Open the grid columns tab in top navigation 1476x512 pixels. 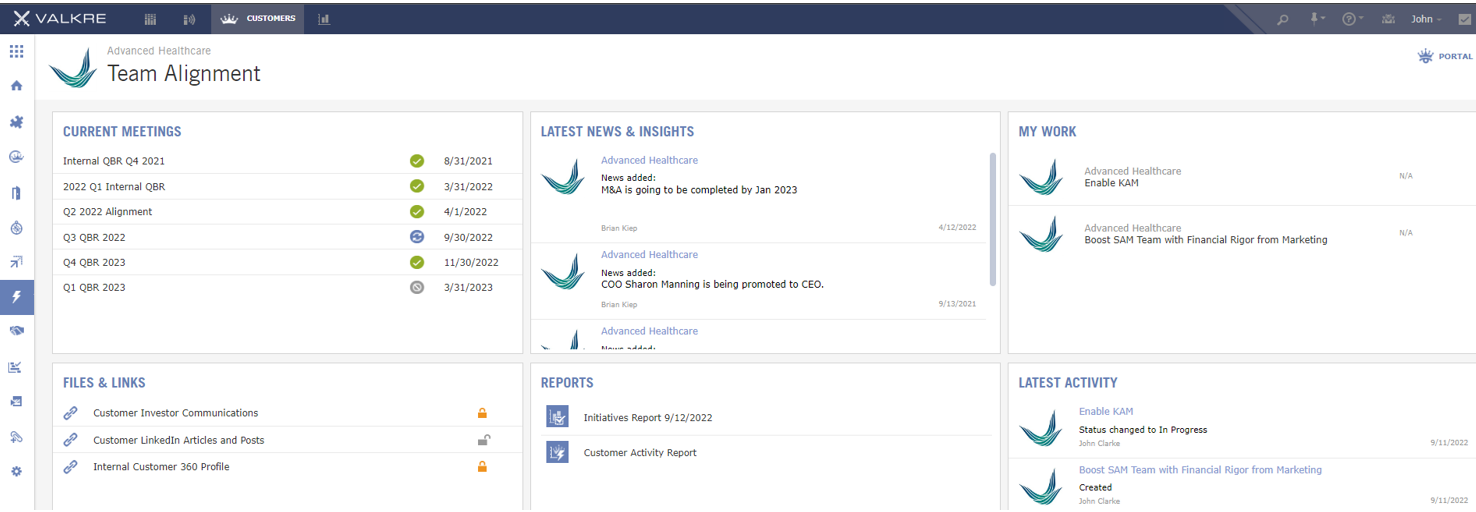151,18
